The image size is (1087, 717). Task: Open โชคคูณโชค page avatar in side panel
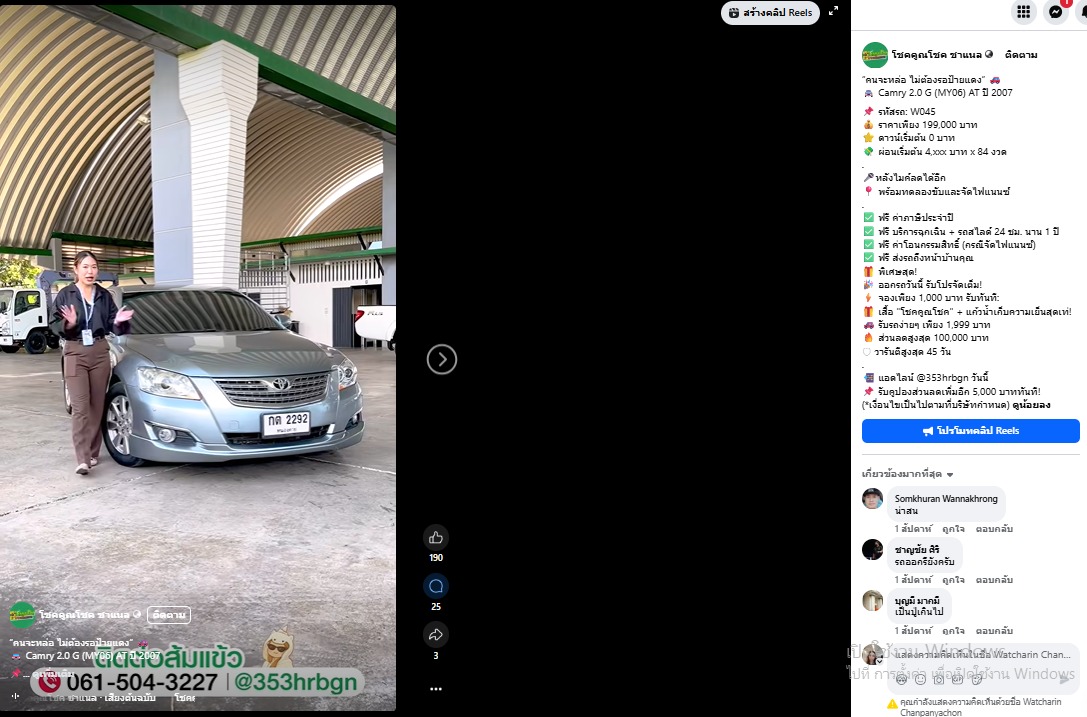pos(874,55)
